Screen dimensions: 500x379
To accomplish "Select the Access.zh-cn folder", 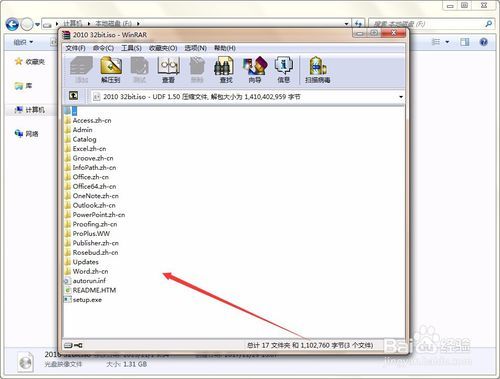I will (88, 120).
